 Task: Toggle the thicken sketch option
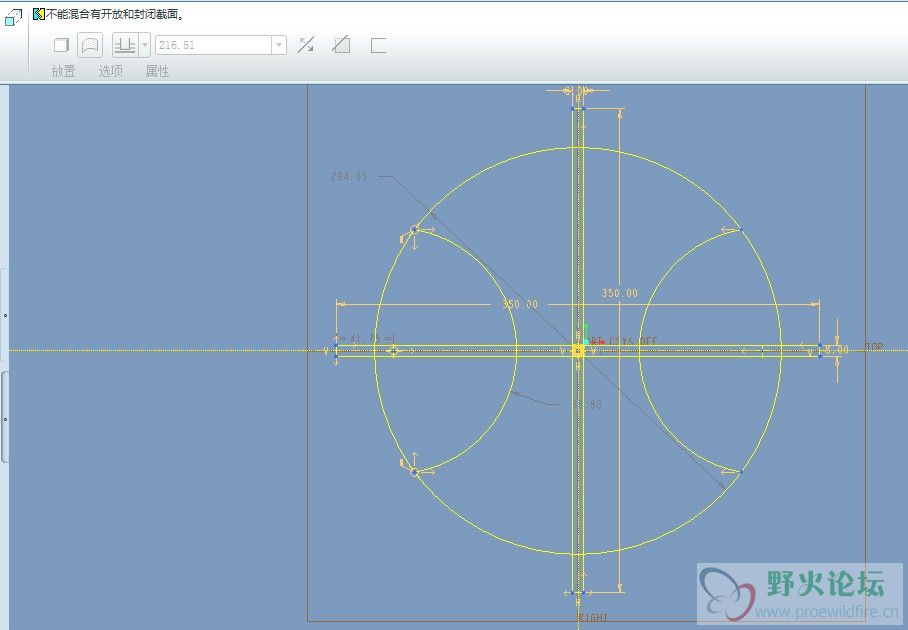[x=378, y=45]
